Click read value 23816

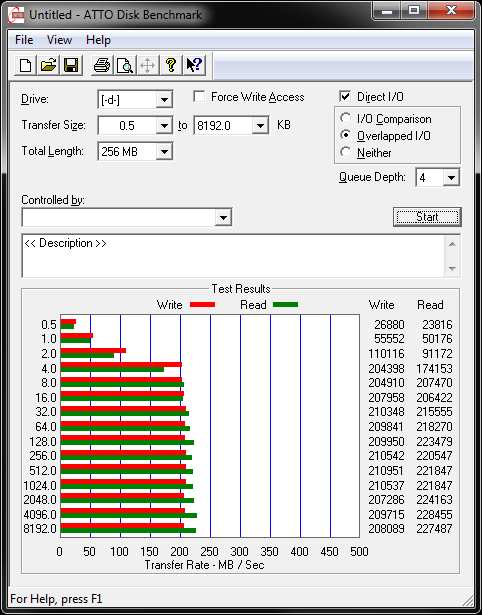coord(437,325)
